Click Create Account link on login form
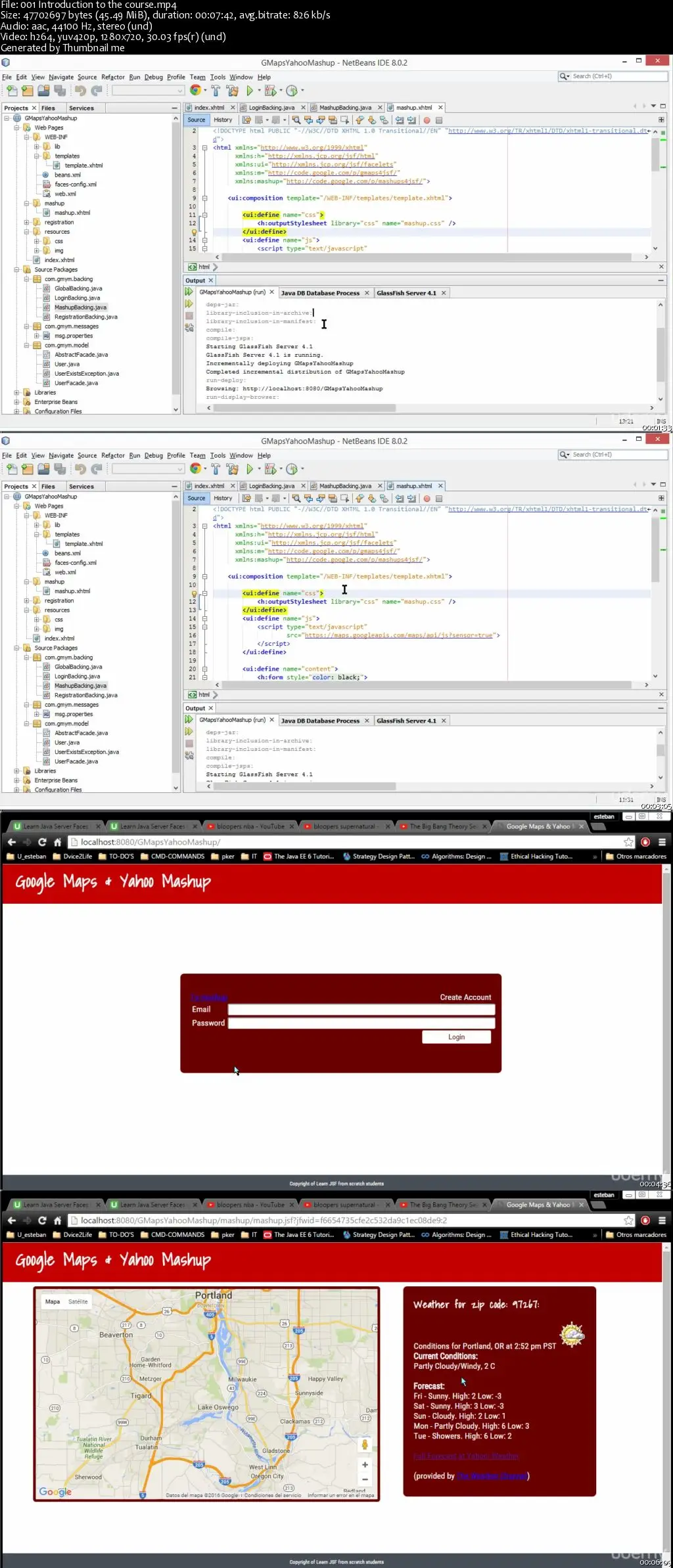Viewport: 673px width, 1568px height. [x=465, y=997]
